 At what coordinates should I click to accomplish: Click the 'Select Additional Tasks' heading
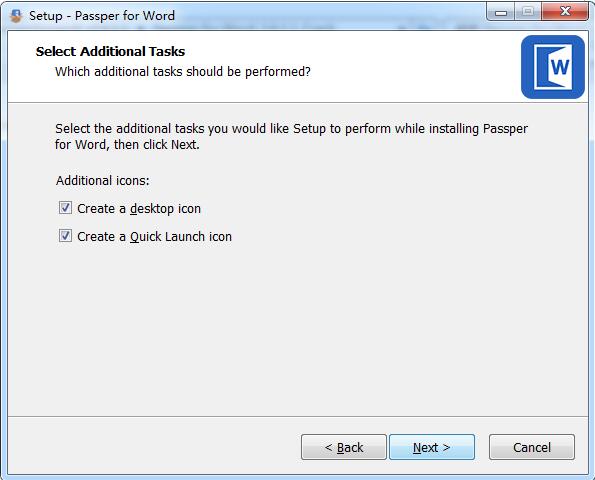click(110, 51)
